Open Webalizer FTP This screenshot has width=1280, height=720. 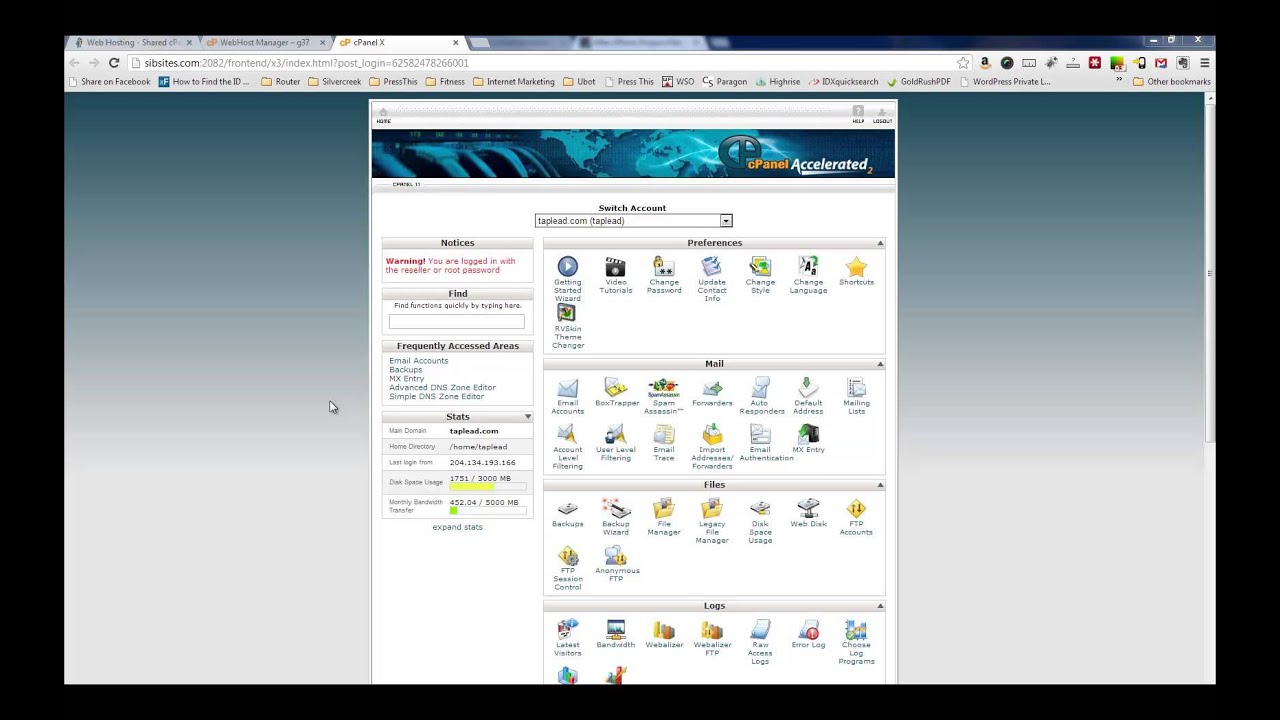712,630
